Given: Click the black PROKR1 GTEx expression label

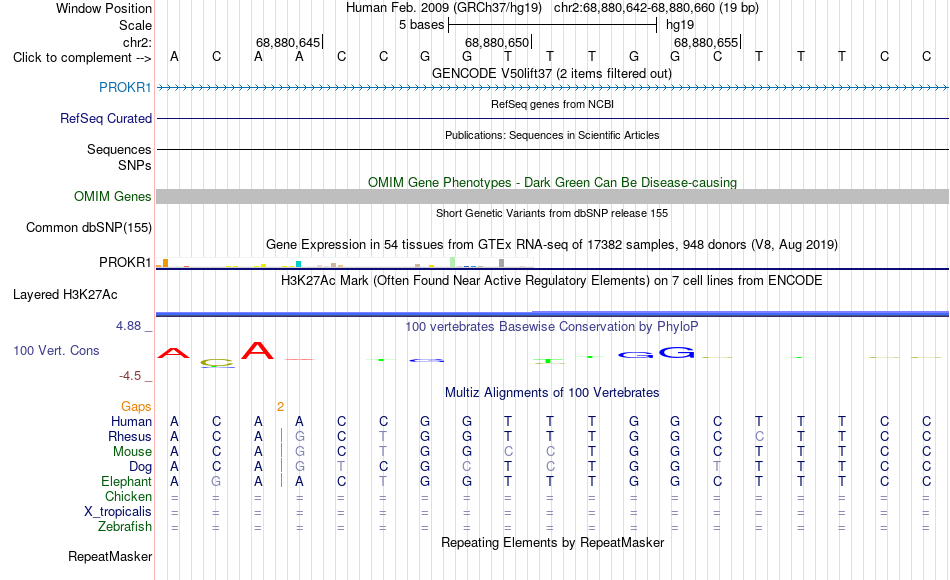Looking at the screenshot, I should pyautogui.click(x=125, y=262).
